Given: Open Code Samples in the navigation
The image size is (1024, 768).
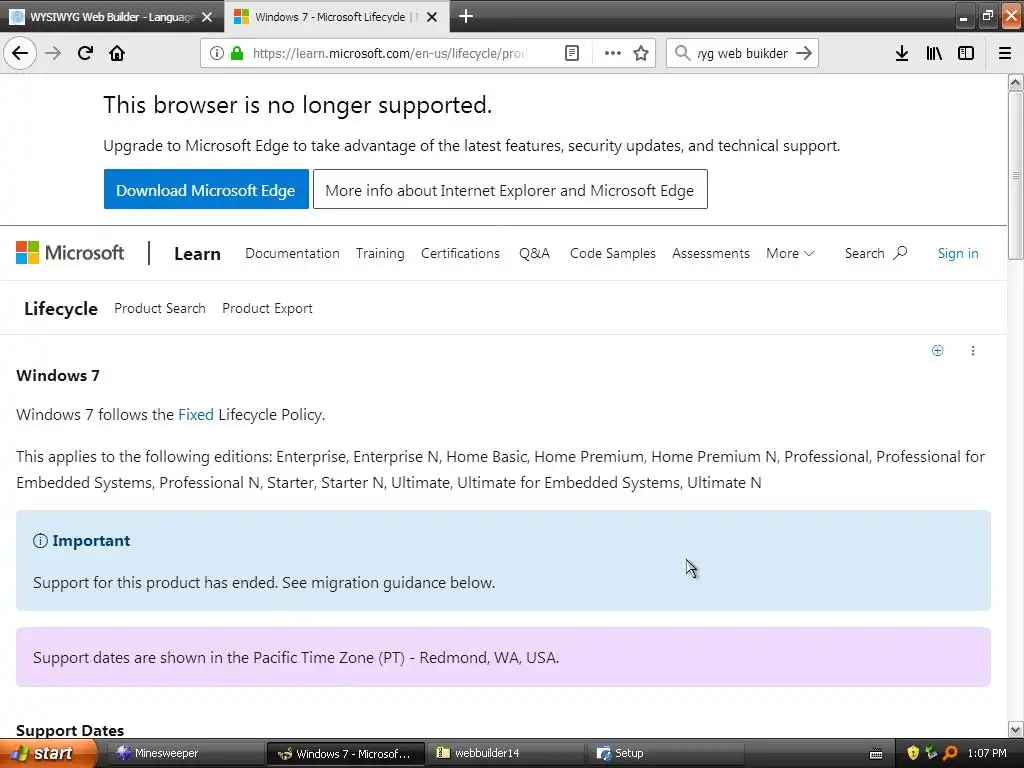Looking at the screenshot, I should [613, 253].
